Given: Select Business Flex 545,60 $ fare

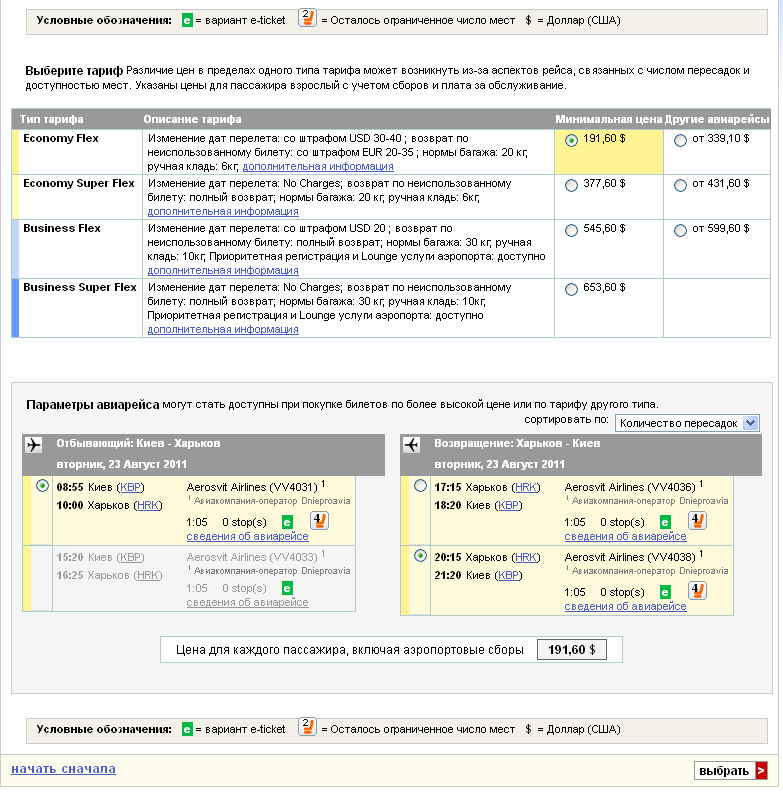Looking at the screenshot, I should (571, 230).
